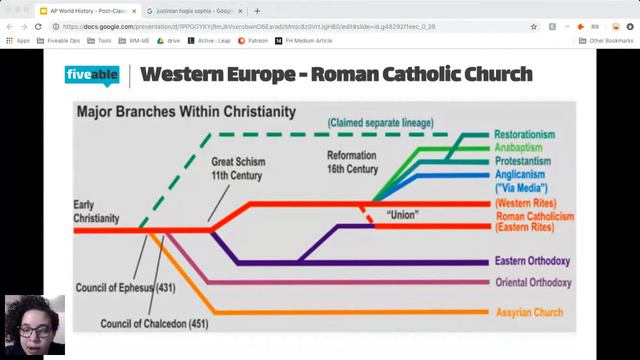Open the new tab plus button
640x360 pixels.
pos(257,11)
